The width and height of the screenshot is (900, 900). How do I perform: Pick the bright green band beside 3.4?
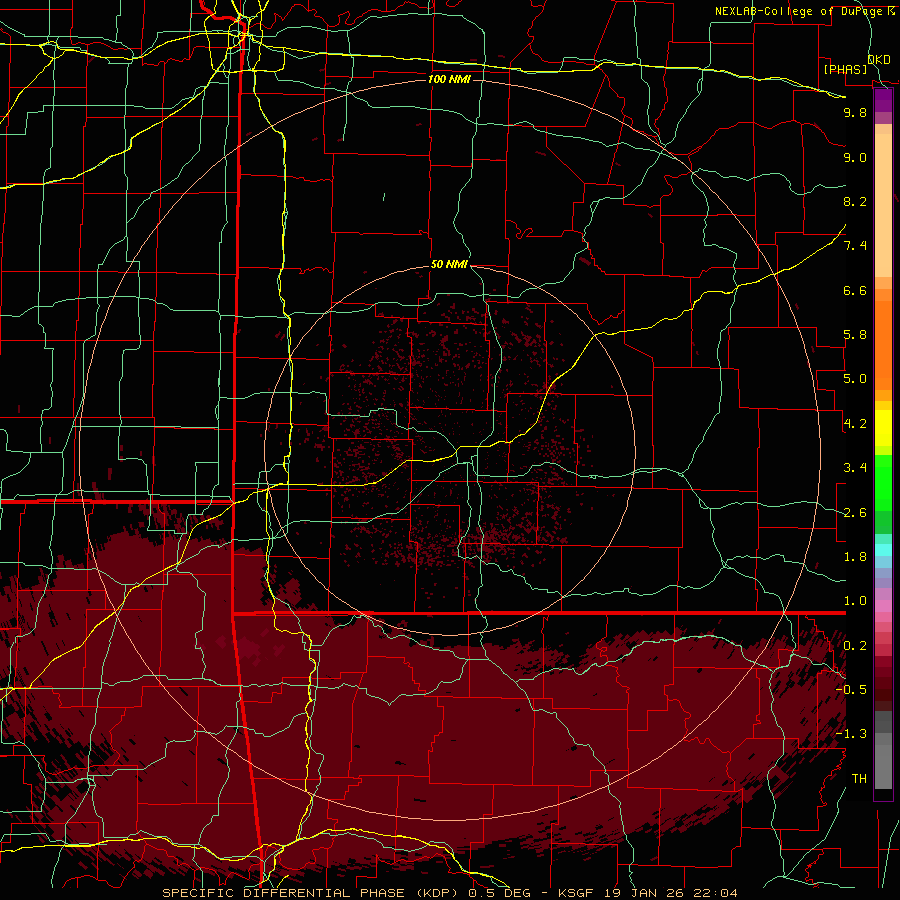(x=883, y=482)
